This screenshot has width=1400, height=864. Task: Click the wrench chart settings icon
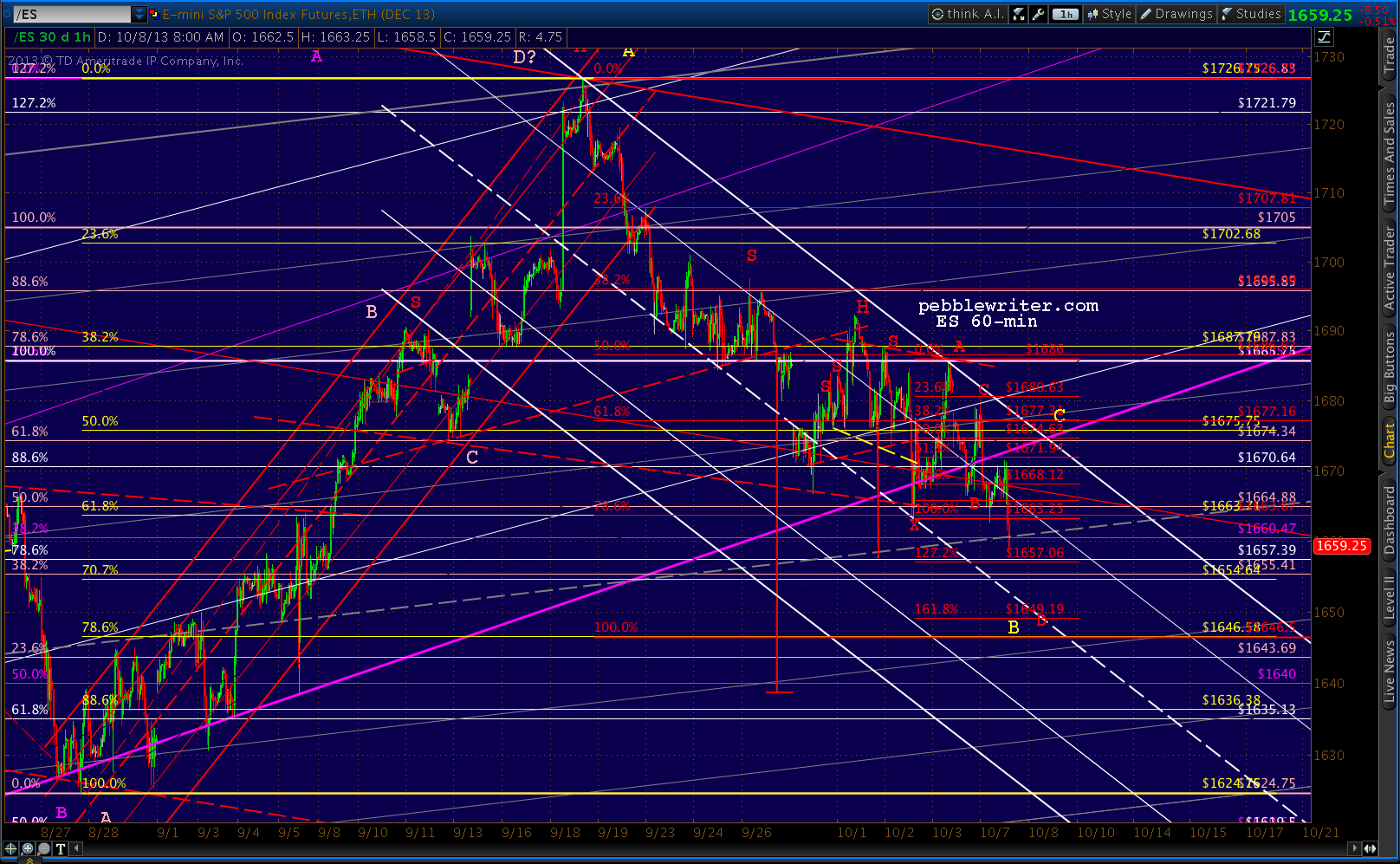tap(1038, 13)
